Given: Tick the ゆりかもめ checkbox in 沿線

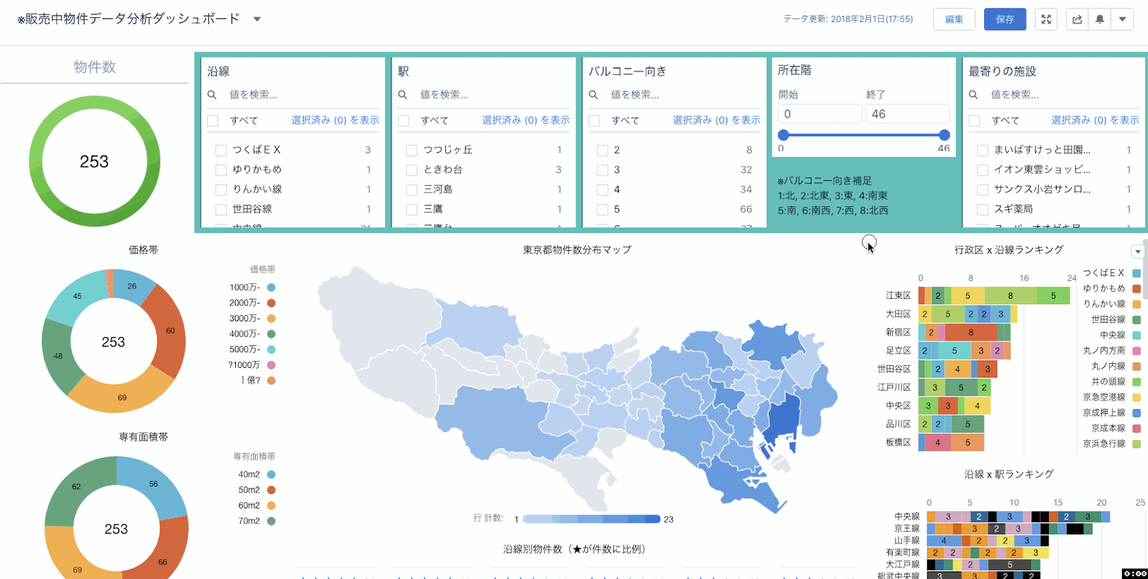Looking at the screenshot, I should [221, 170].
